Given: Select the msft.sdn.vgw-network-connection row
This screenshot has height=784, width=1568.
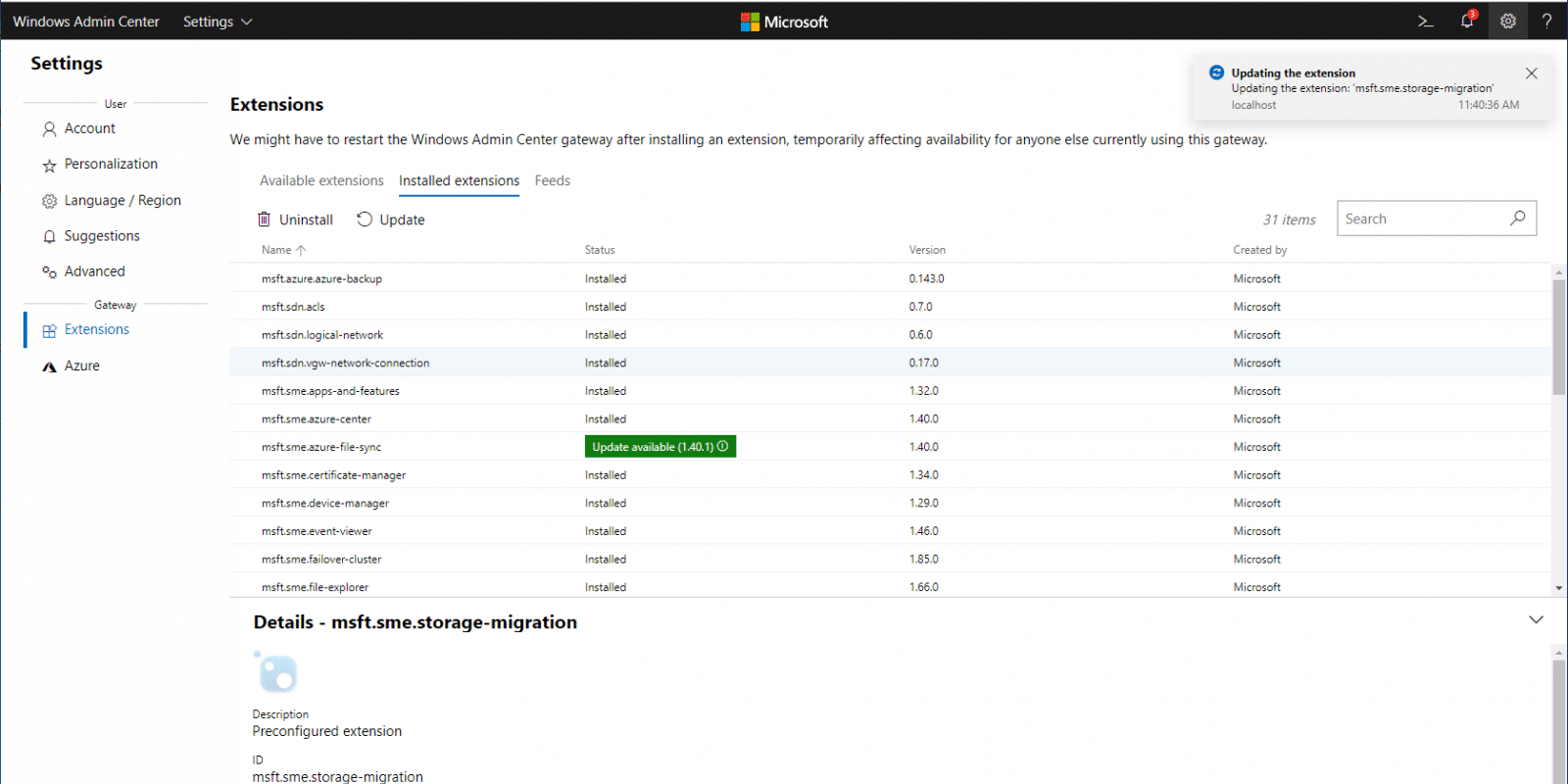Looking at the screenshot, I should coord(890,363).
